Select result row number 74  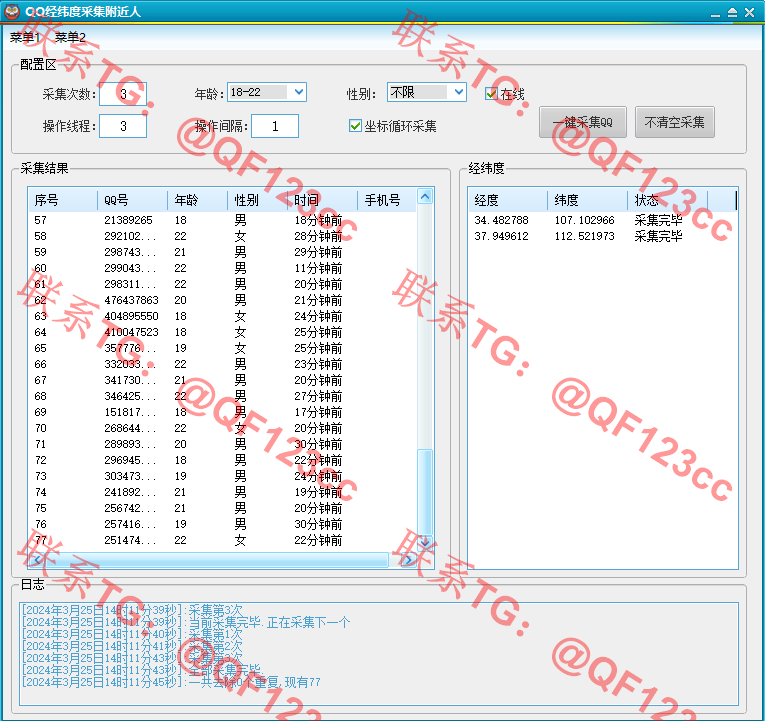tap(222, 492)
